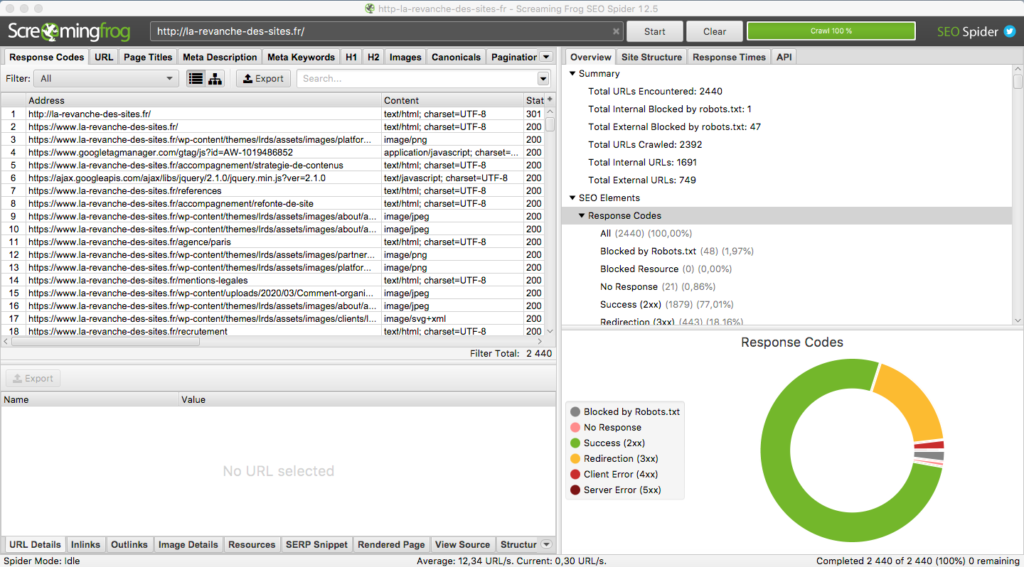This screenshot has height=567, width=1024.
Task: Click the Crawl 100% progress bar
Action: coord(831,31)
